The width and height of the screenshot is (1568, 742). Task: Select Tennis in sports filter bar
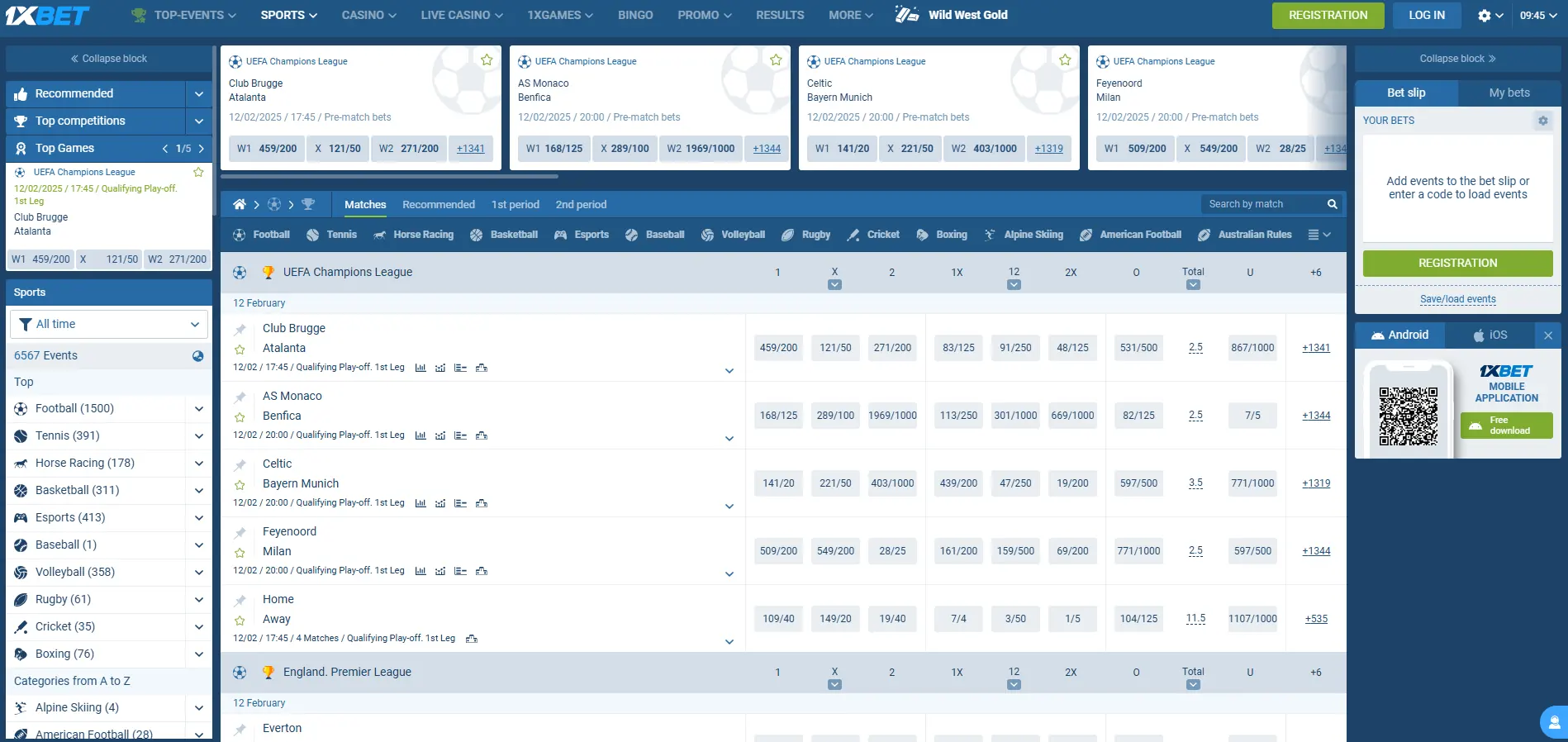click(x=332, y=235)
